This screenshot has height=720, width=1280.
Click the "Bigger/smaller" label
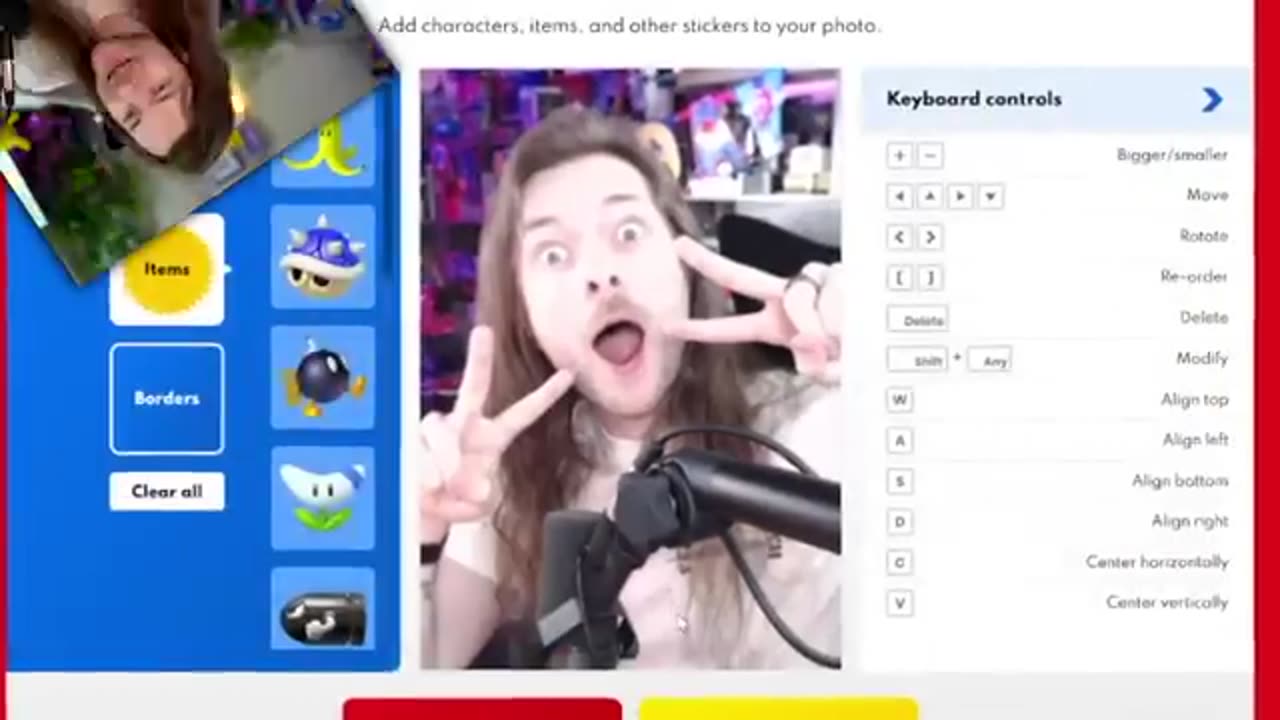(x=1172, y=155)
